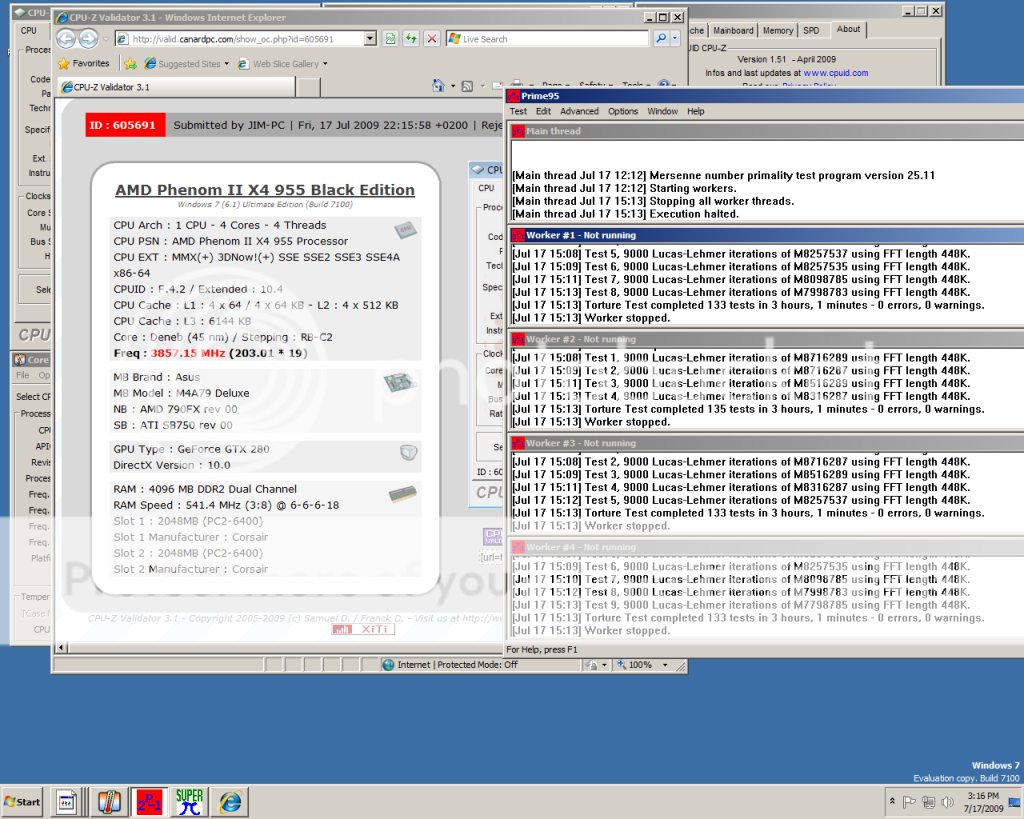Open the Options menu in Prime95
This screenshot has height=819, width=1024.
click(x=622, y=111)
